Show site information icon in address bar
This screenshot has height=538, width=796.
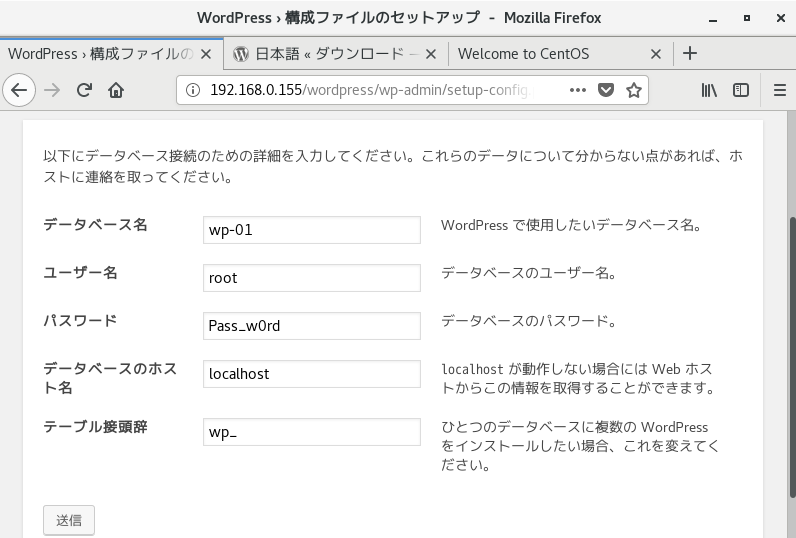[192, 90]
